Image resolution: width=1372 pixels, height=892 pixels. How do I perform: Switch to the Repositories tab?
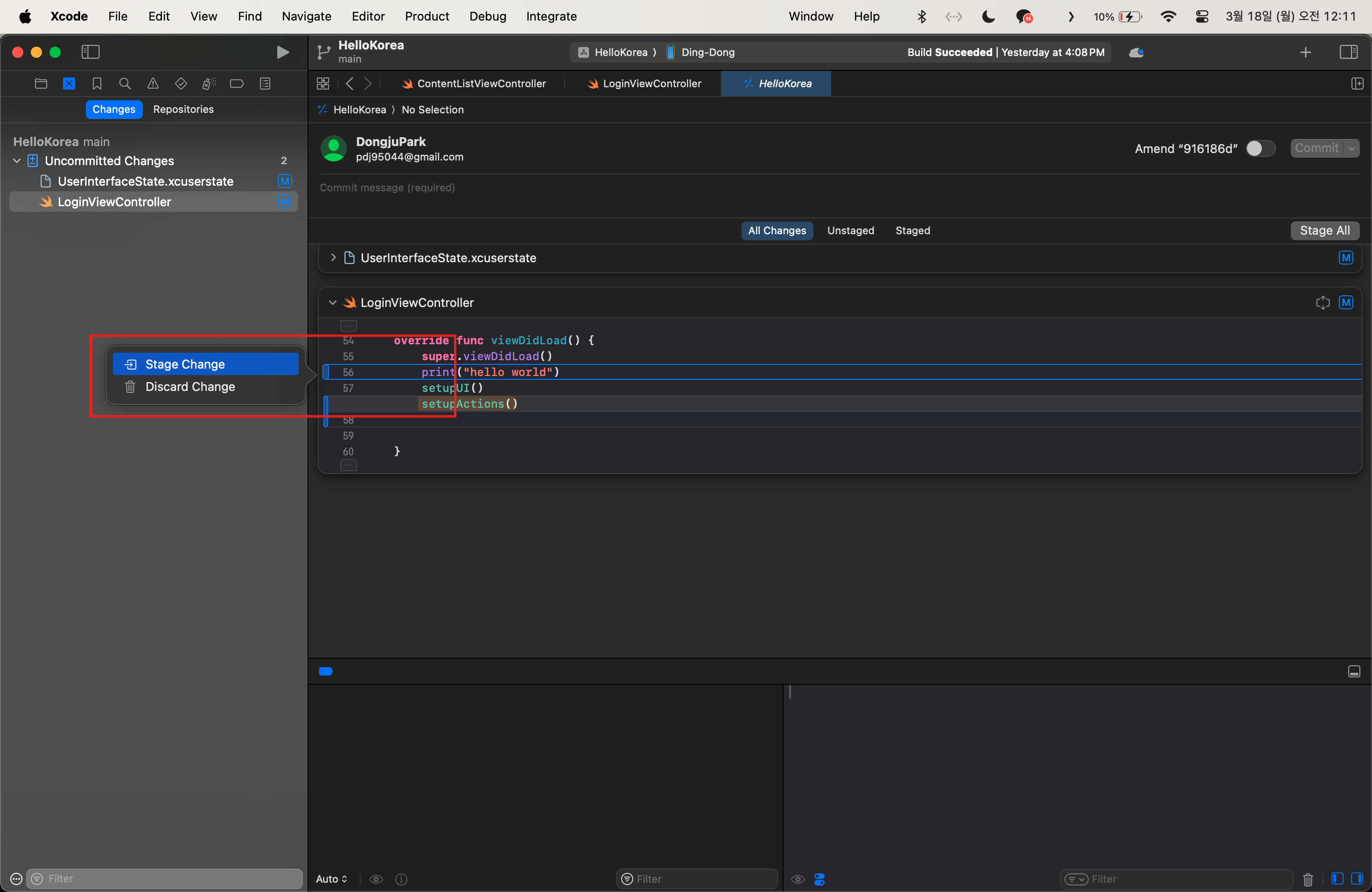click(183, 110)
